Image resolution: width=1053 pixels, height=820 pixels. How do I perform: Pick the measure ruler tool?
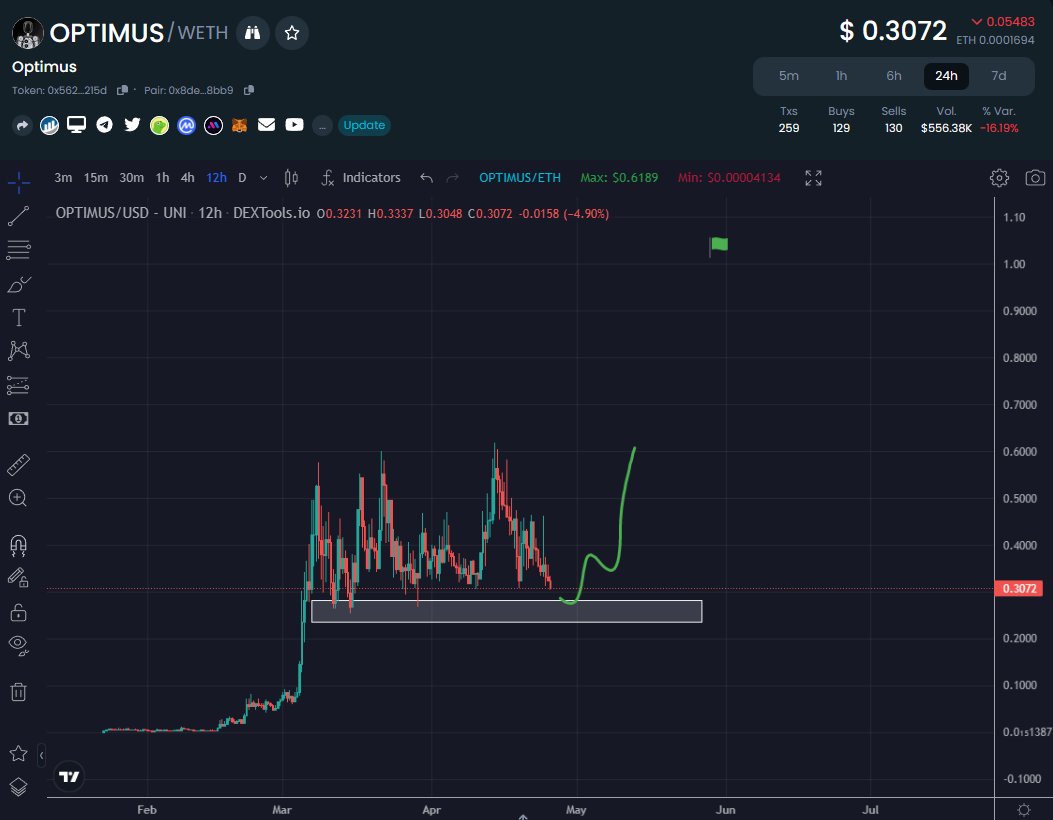pyautogui.click(x=18, y=464)
